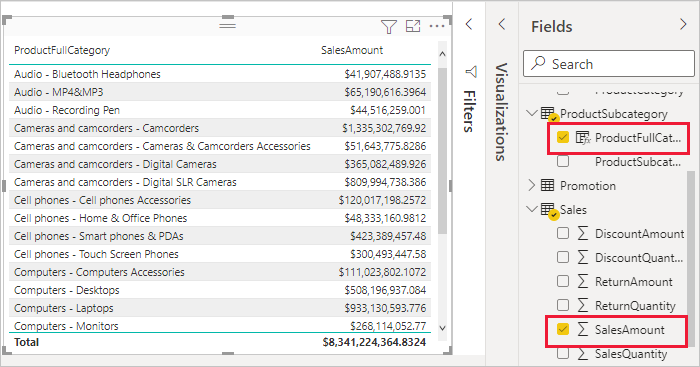
Task: Click the total value $8,341,224,364.8324
Action: pyautogui.click(x=374, y=342)
